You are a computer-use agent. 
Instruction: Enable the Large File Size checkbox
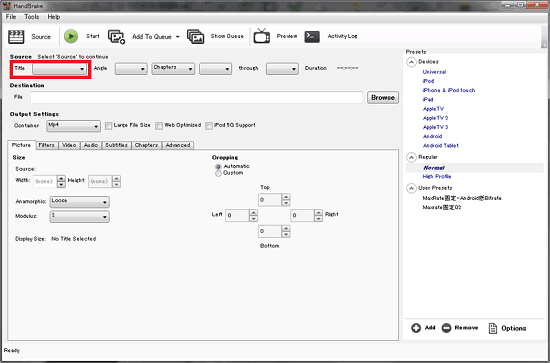pos(109,126)
